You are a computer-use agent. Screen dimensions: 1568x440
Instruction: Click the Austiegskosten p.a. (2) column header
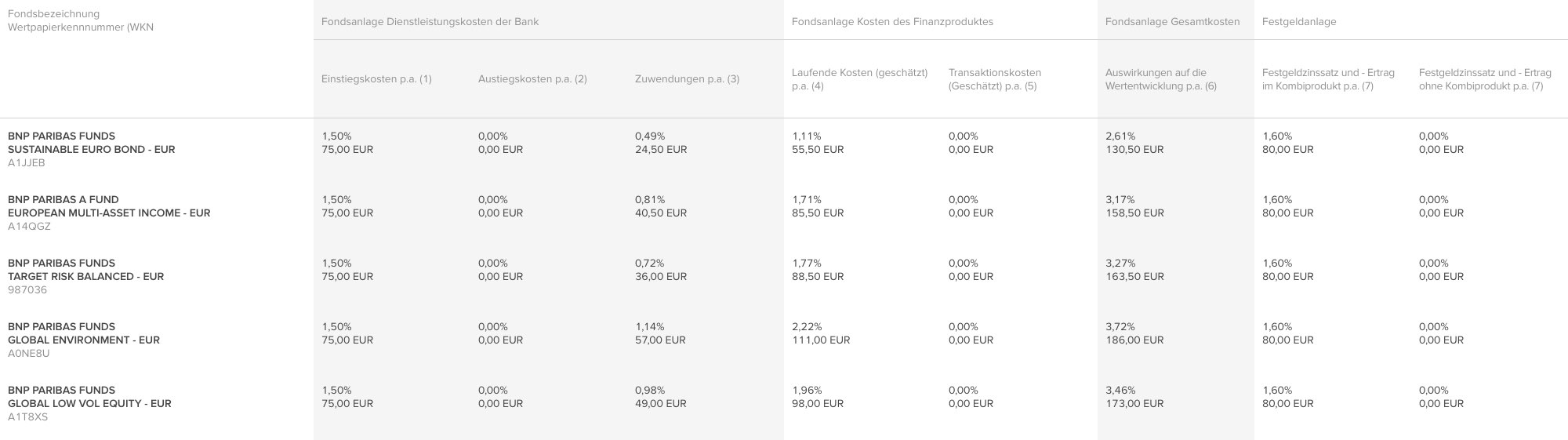532,79
